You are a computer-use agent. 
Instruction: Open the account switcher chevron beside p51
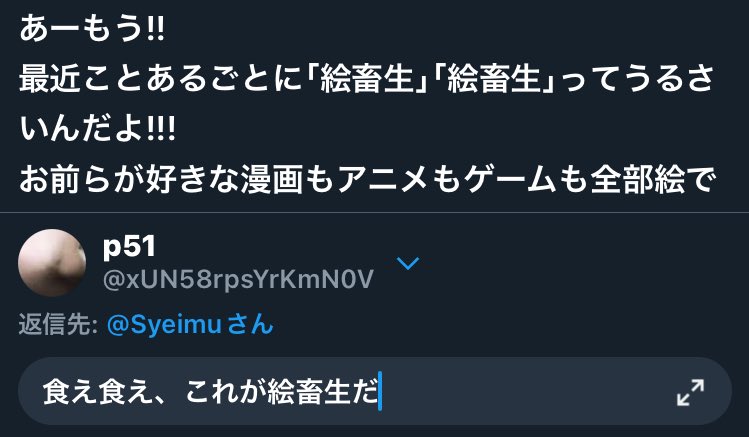pyautogui.click(x=408, y=263)
